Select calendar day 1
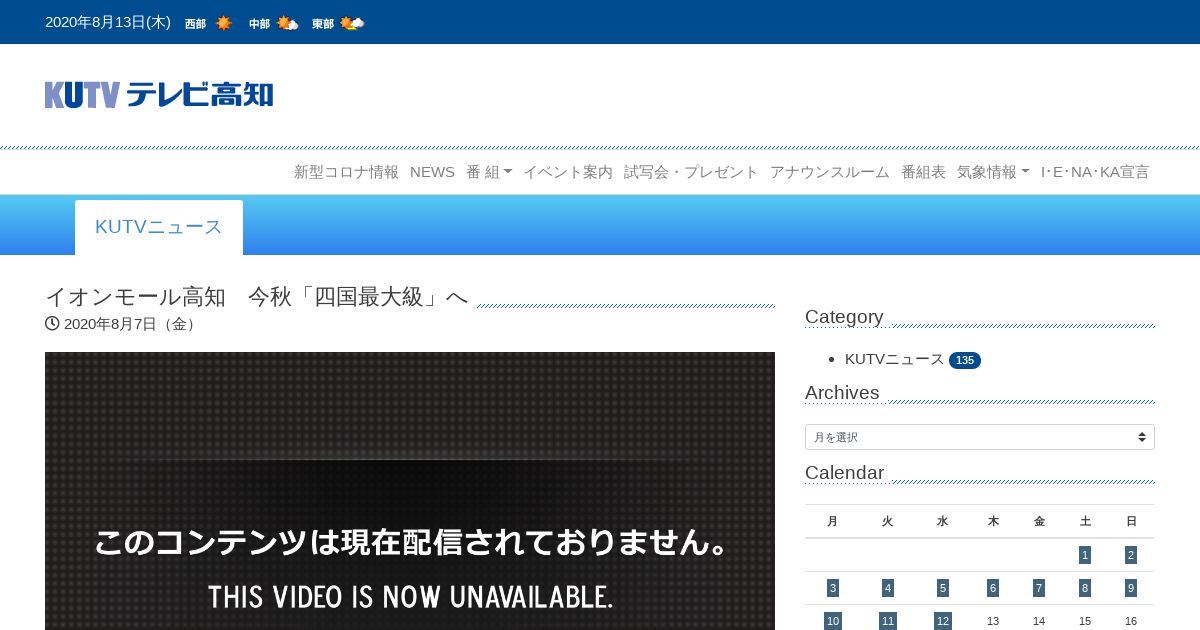1200x630 pixels. (x=1085, y=555)
